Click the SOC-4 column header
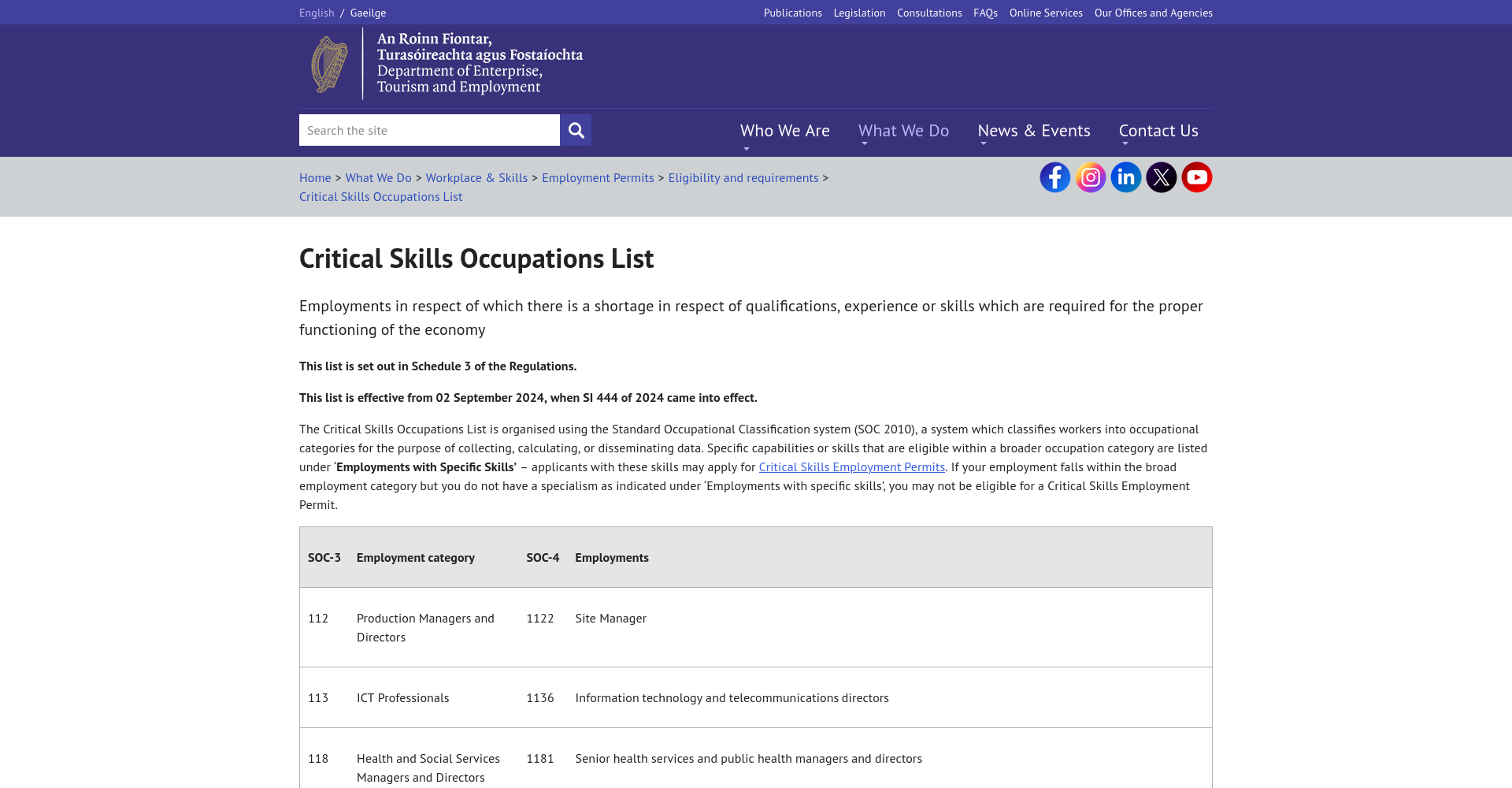 click(543, 558)
